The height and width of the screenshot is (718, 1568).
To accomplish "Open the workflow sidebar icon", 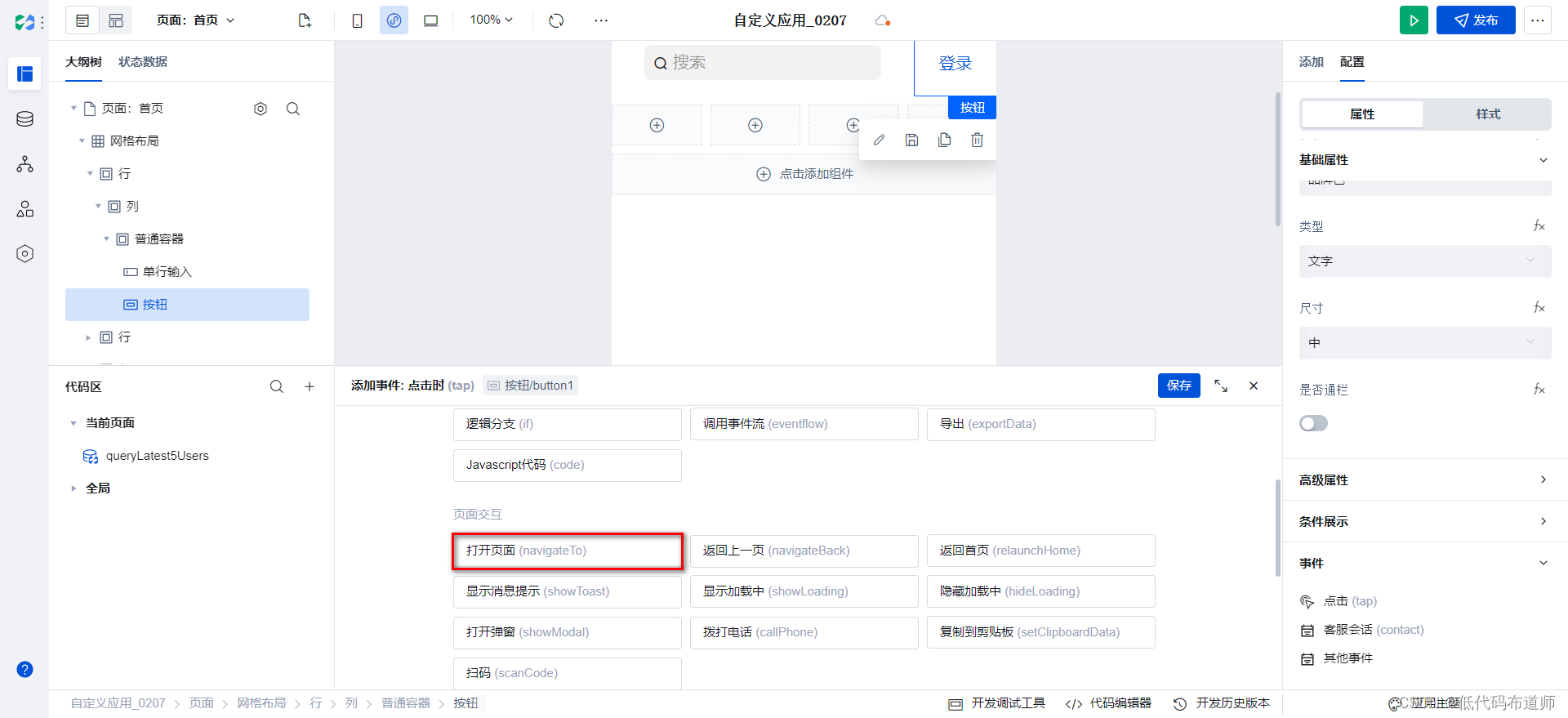I will 24,164.
